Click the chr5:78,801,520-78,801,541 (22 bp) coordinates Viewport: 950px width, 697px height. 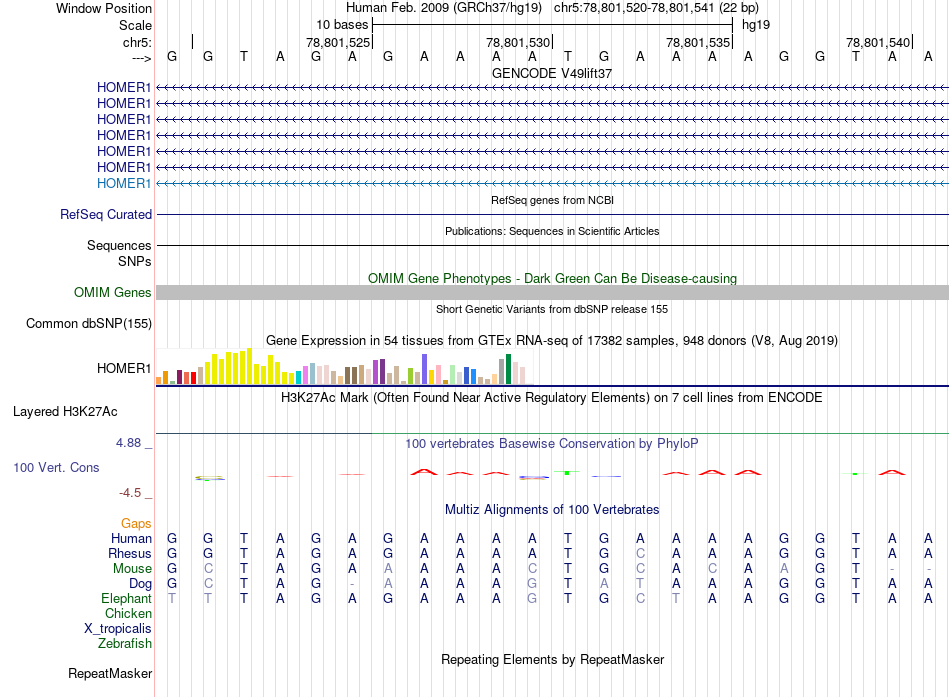tap(656, 8)
